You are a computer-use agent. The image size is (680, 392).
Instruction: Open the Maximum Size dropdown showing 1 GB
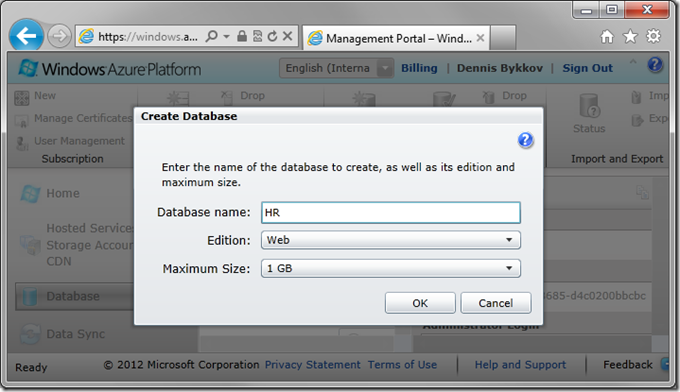[x=390, y=268]
